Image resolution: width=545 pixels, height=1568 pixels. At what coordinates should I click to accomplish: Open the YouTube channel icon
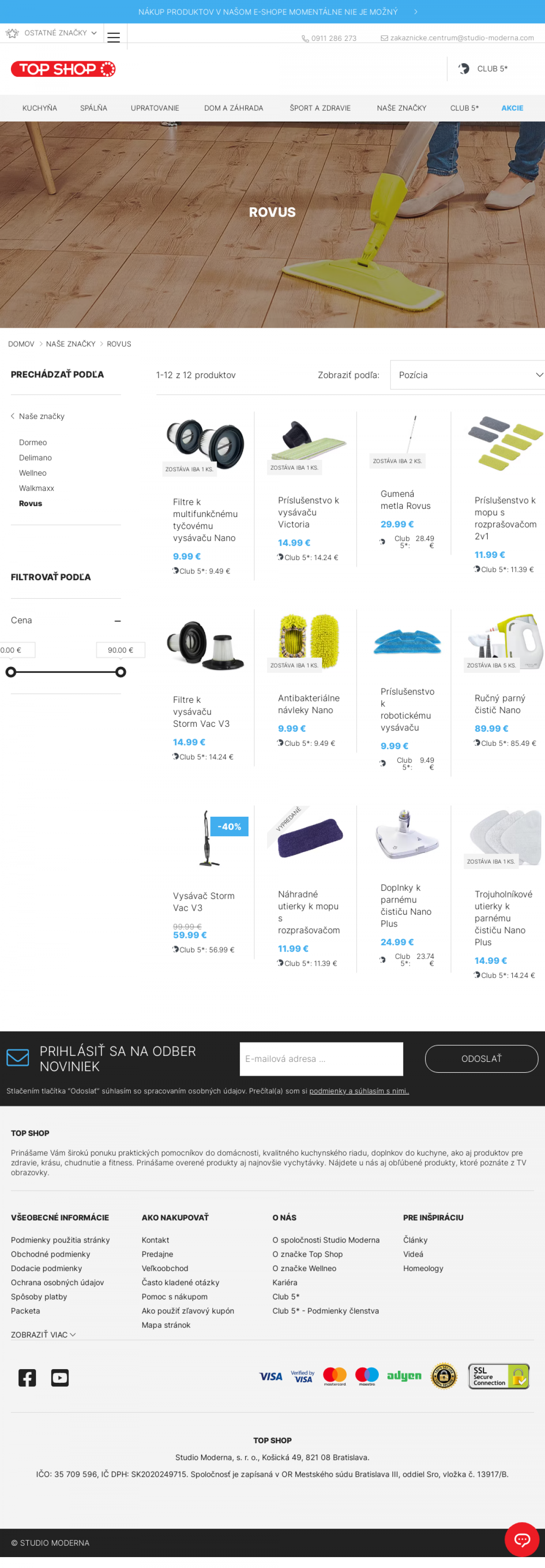(x=59, y=1377)
